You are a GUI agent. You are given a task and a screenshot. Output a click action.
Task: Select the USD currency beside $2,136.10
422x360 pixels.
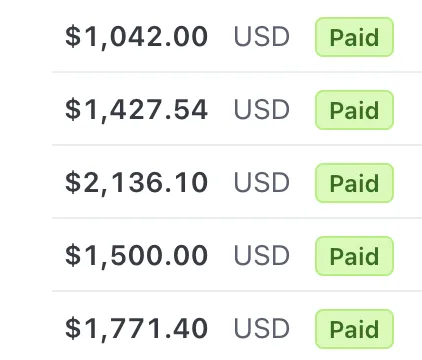pyautogui.click(x=262, y=182)
